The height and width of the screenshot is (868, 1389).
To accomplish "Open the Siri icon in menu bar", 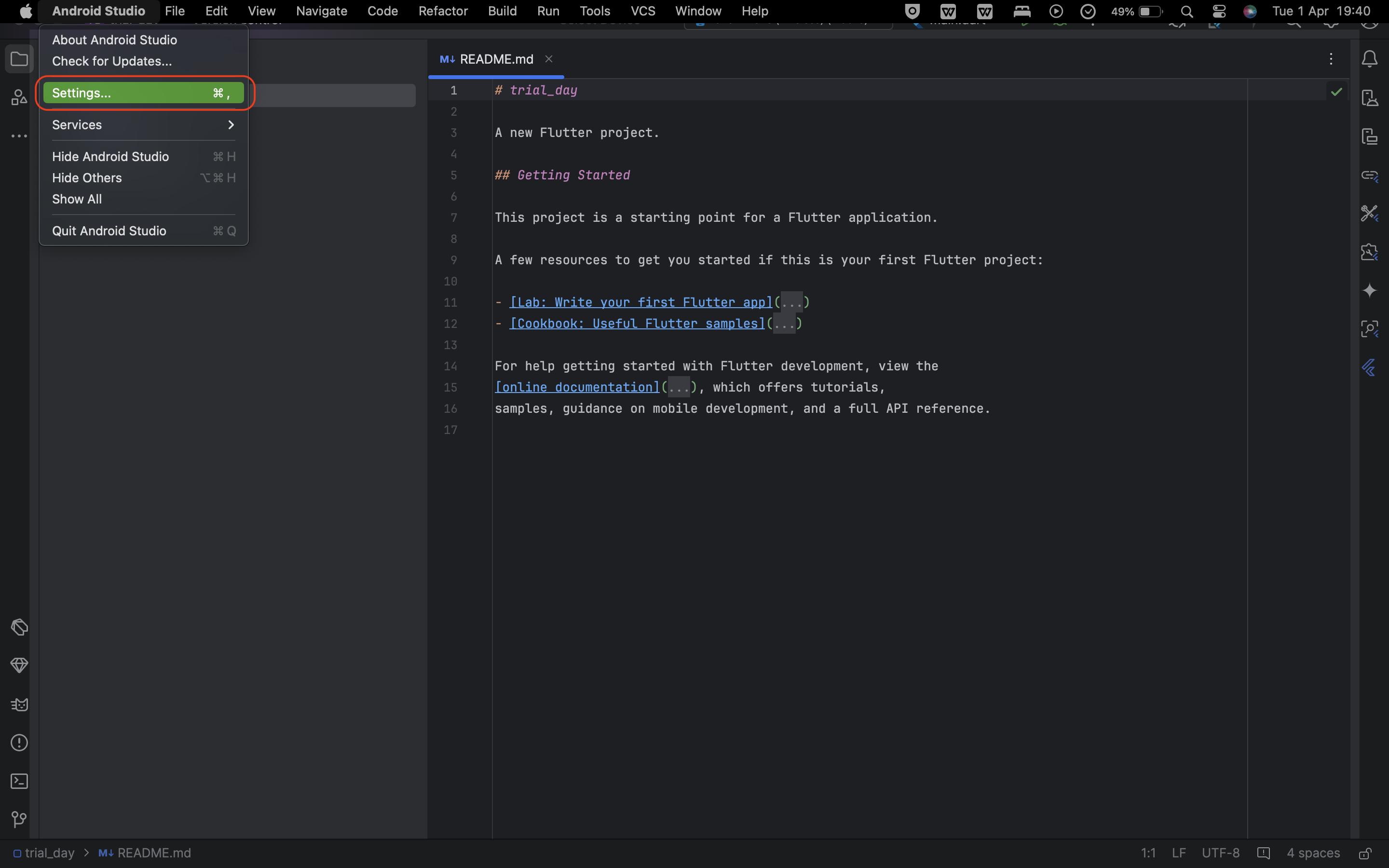I will [x=1250, y=12].
